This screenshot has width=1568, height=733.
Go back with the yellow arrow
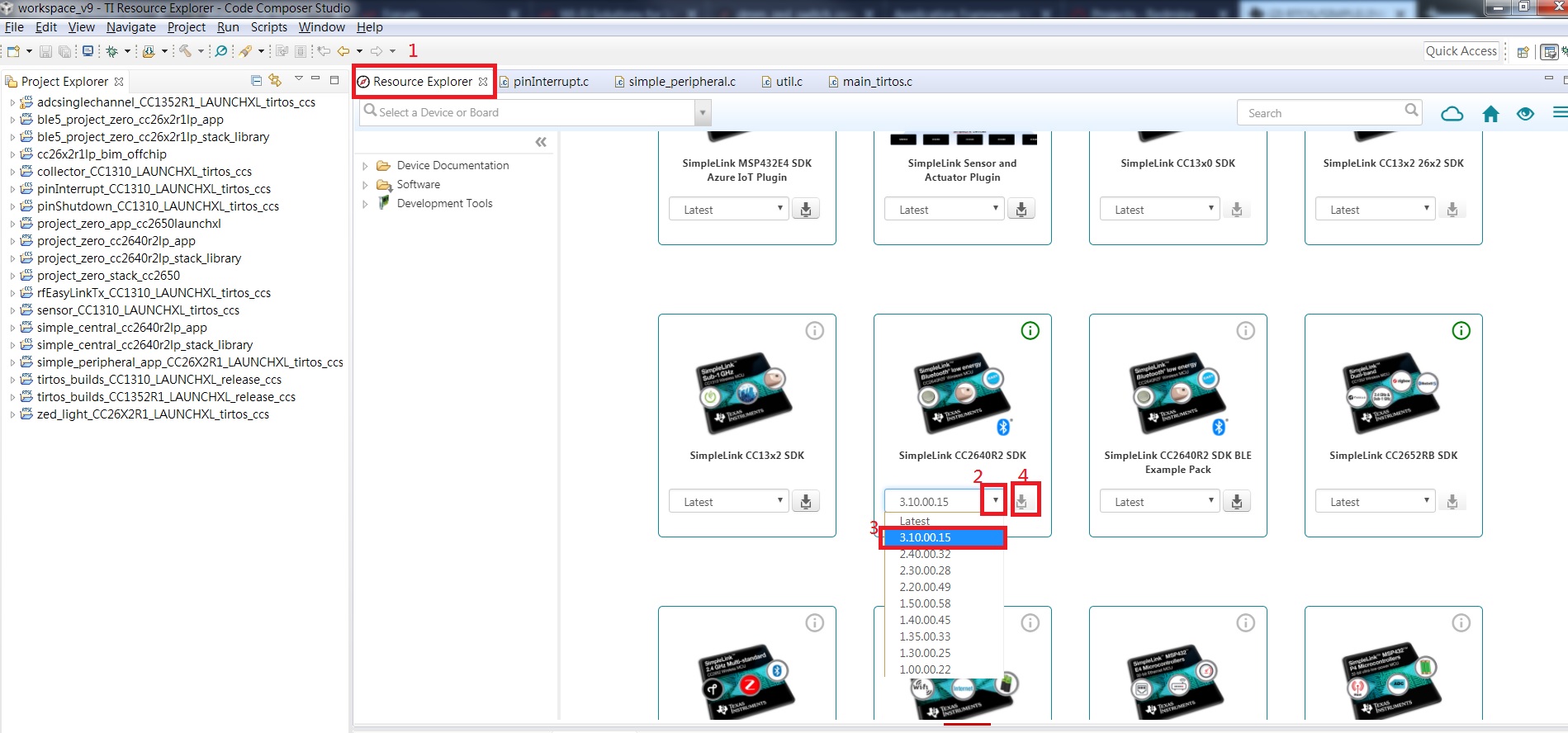[x=343, y=51]
